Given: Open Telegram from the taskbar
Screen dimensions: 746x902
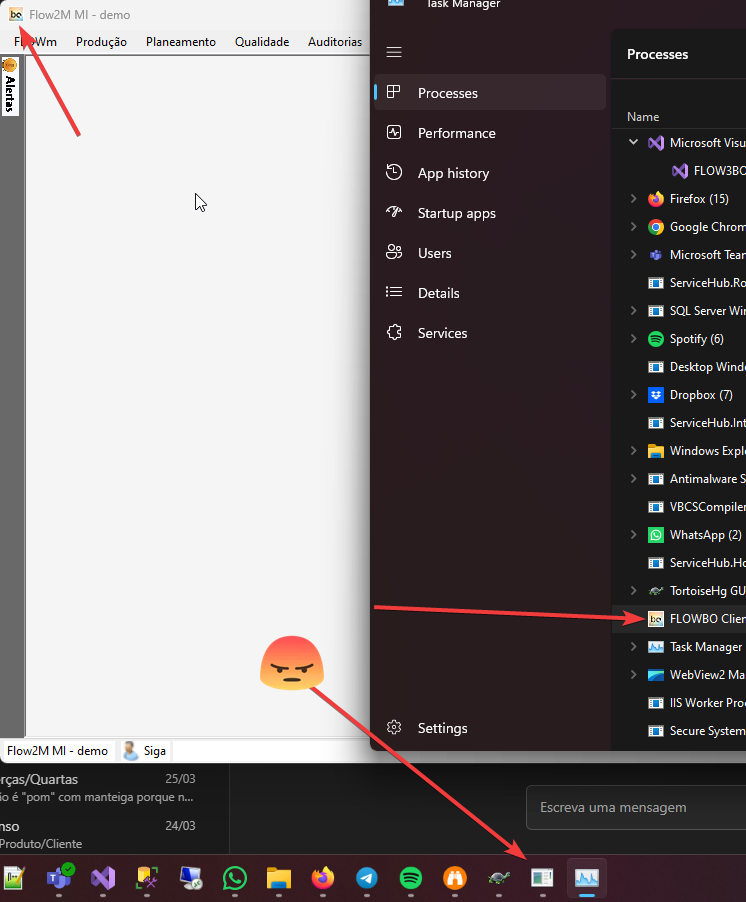Looking at the screenshot, I should coord(367,878).
